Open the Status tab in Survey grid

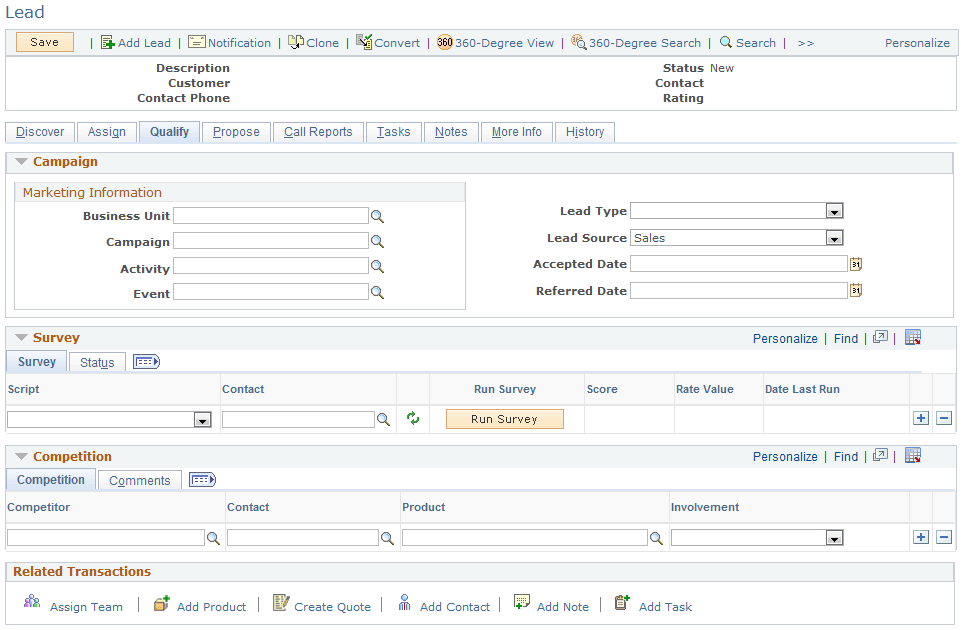(x=97, y=363)
